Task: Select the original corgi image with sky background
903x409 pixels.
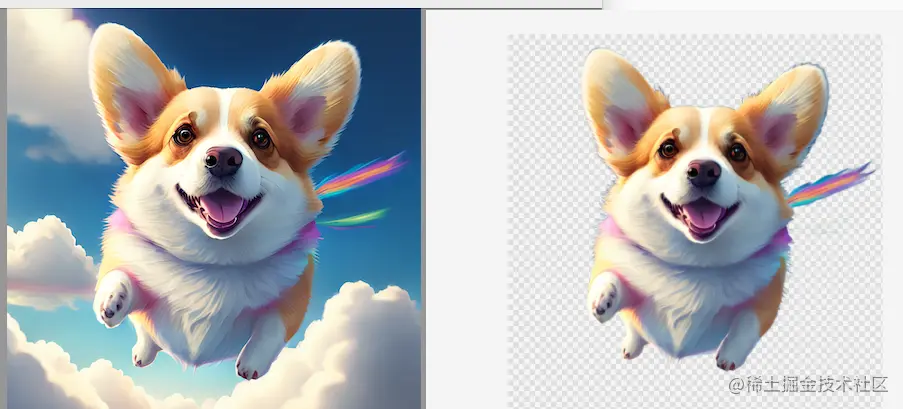Action: (x=214, y=209)
